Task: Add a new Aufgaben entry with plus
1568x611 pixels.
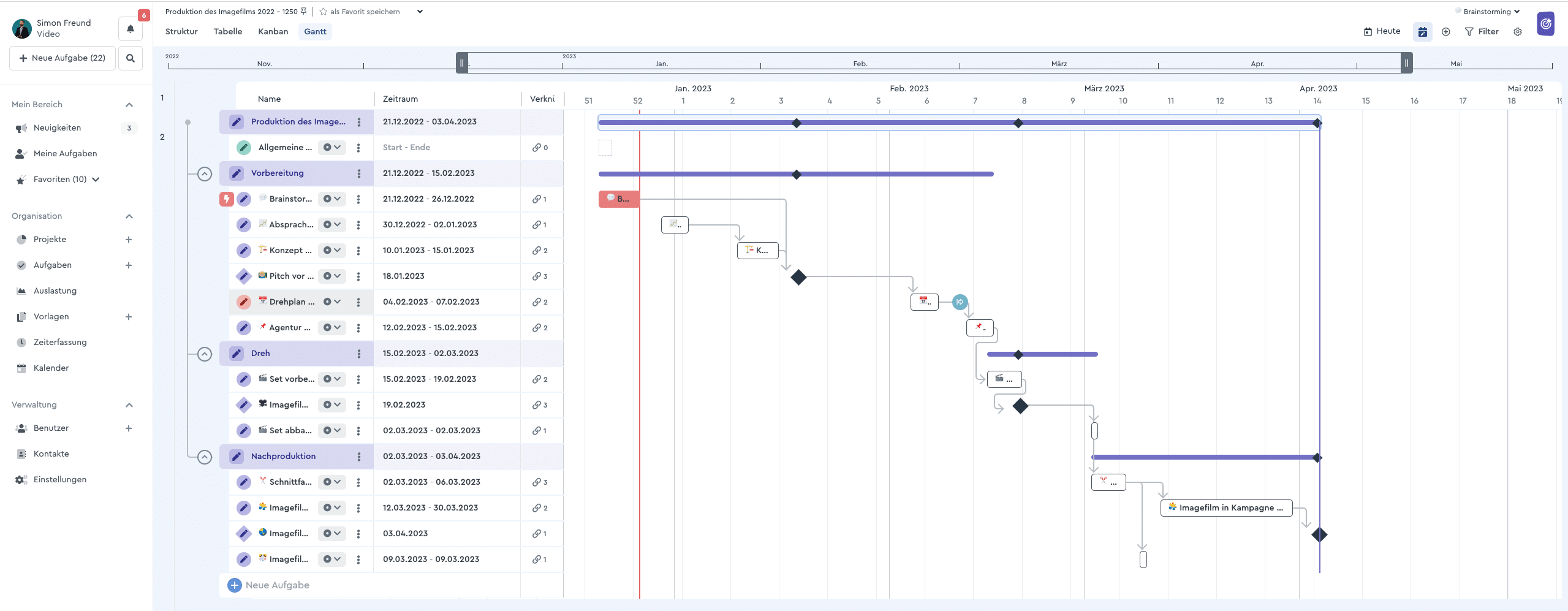Action: click(x=129, y=265)
